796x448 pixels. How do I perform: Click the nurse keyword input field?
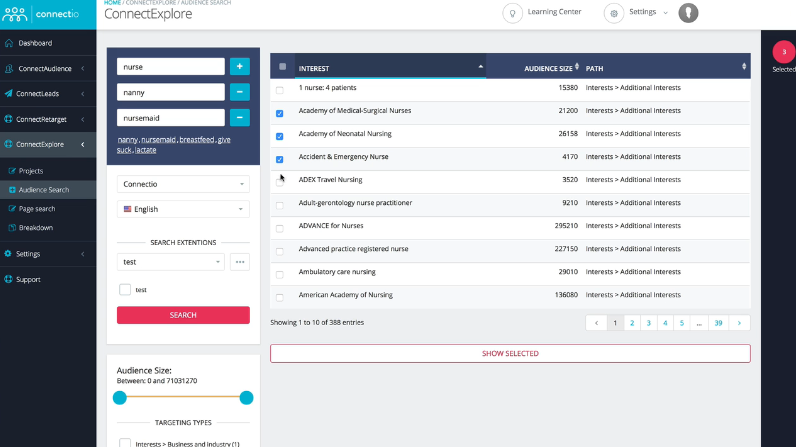tap(171, 67)
